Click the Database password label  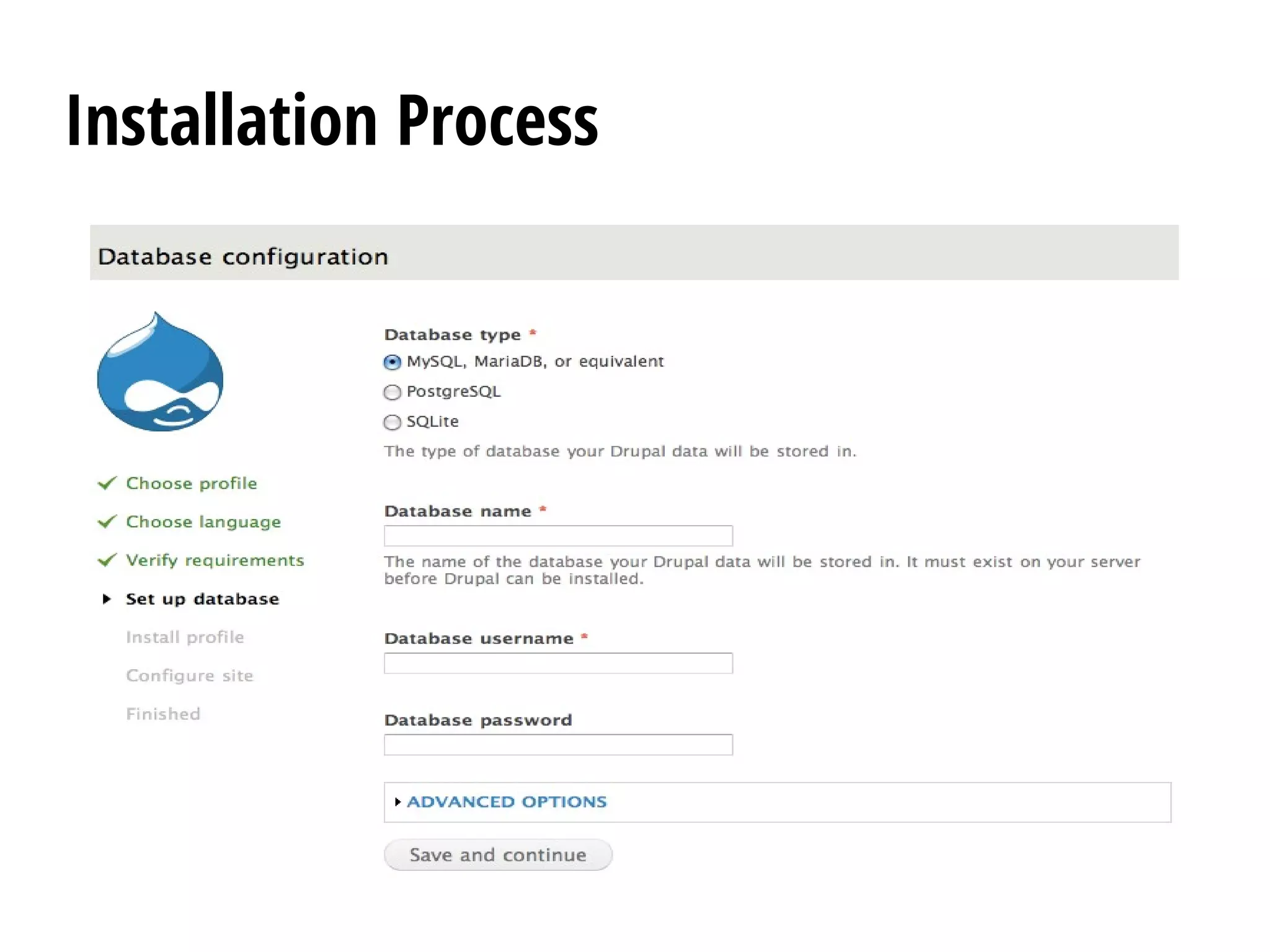478,720
